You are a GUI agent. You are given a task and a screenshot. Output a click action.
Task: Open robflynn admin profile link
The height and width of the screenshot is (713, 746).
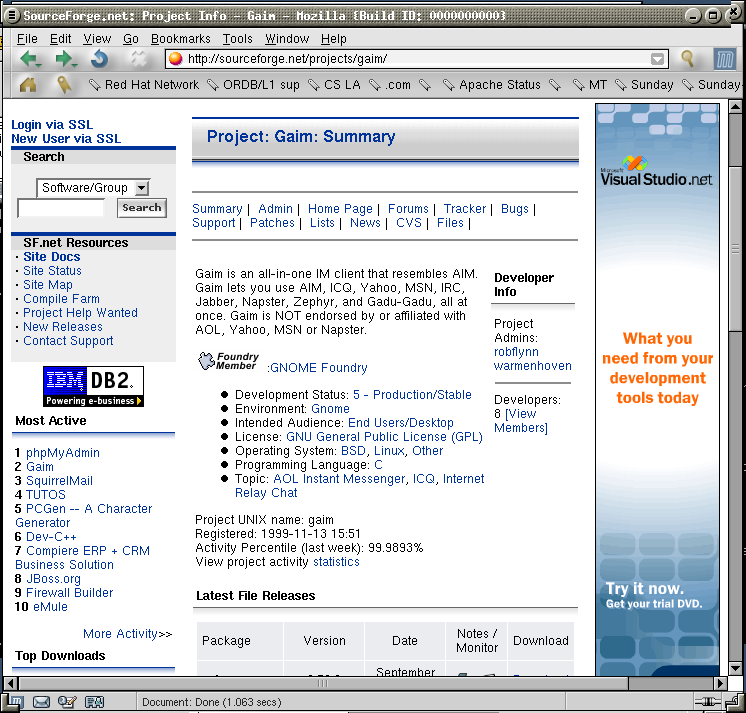pyautogui.click(x=516, y=352)
